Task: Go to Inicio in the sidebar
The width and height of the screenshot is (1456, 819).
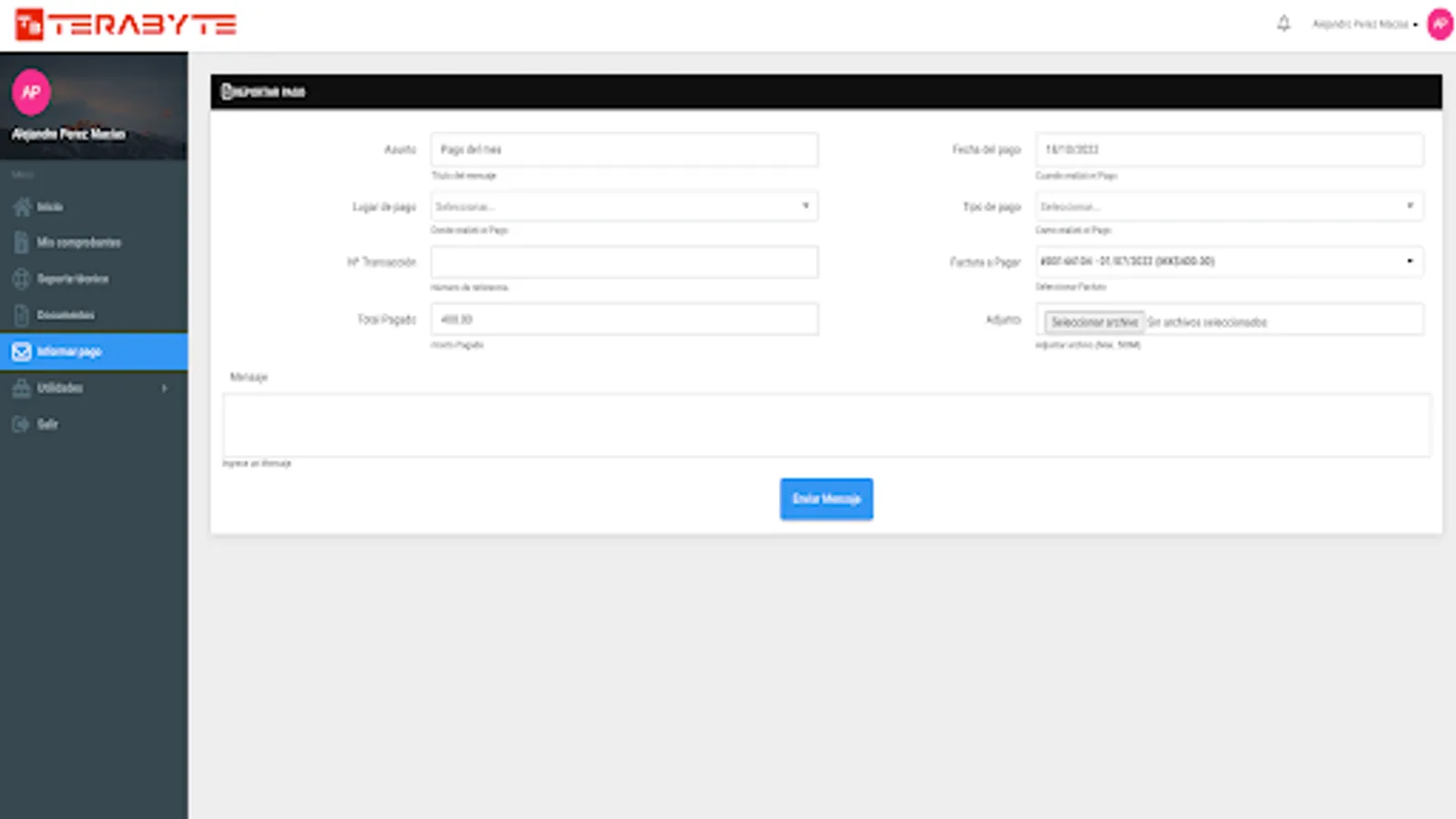Action: [x=50, y=207]
